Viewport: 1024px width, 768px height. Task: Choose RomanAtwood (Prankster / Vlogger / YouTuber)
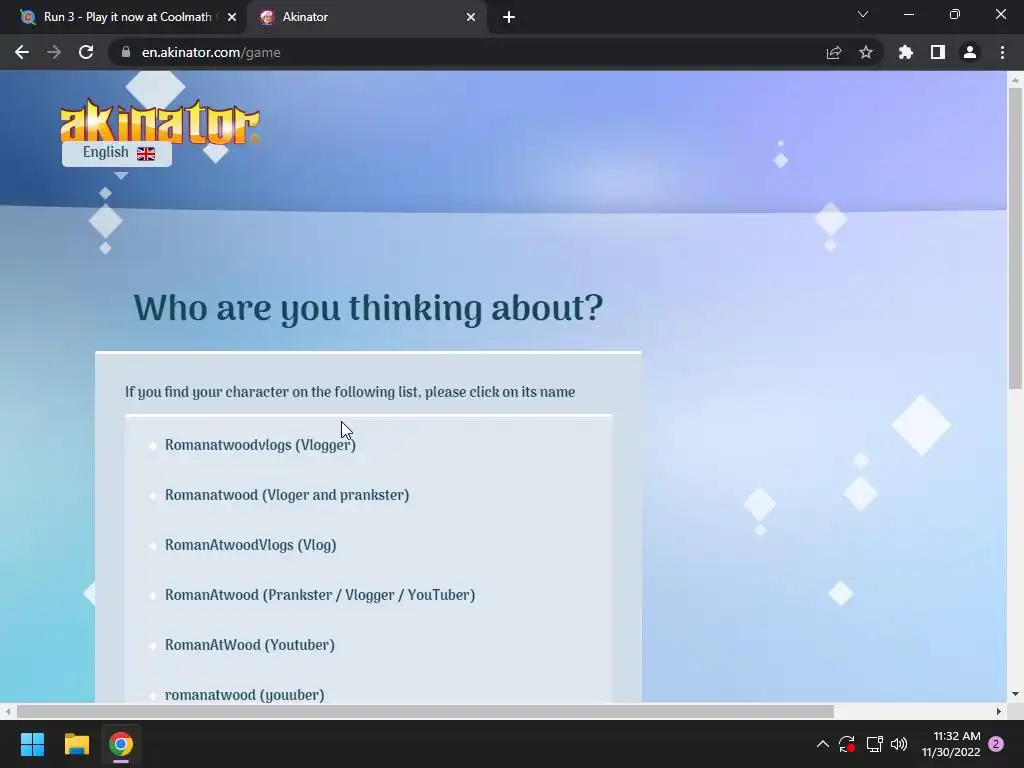pos(320,595)
